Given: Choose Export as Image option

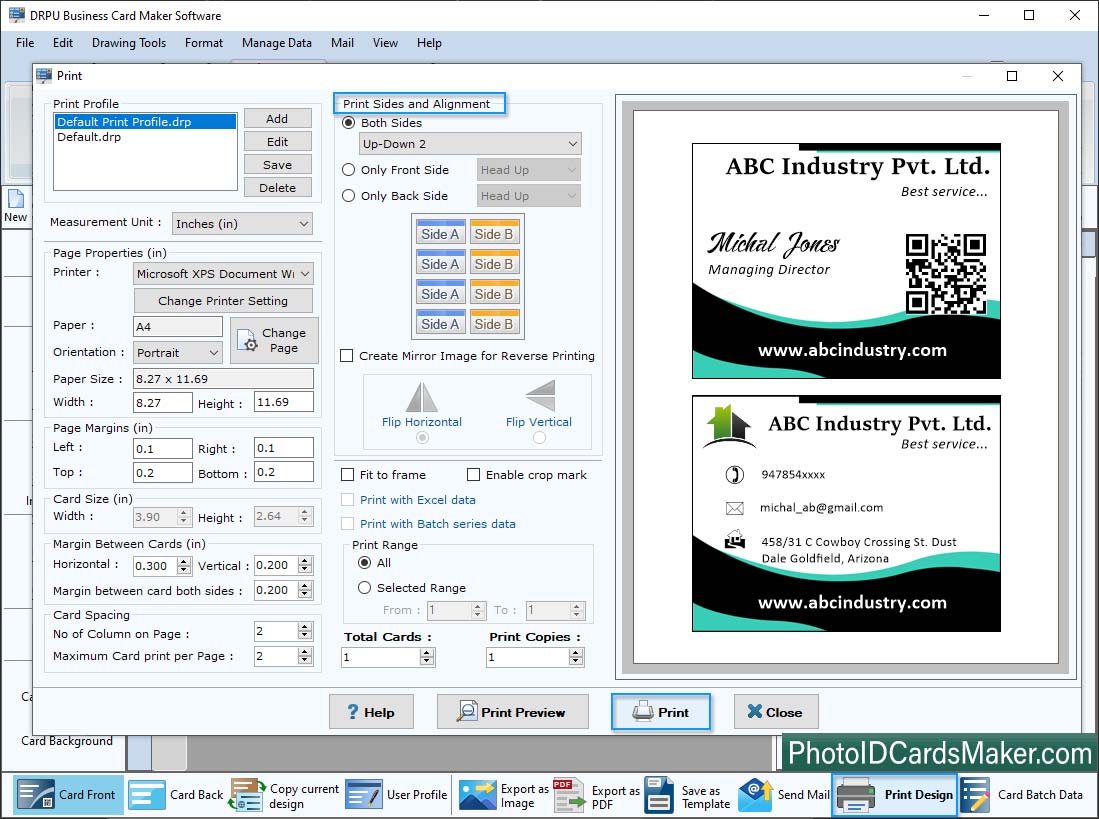Looking at the screenshot, I should click(x=504, y=796).
